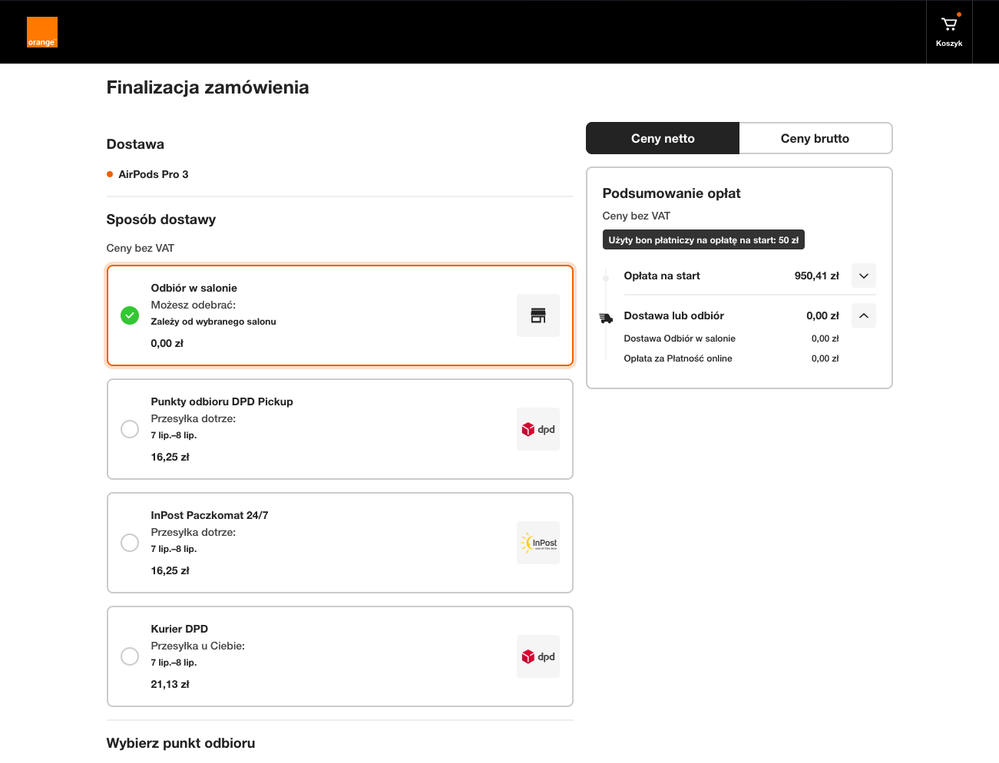The height and width of the screenshot is (763, 999).
Task: Click the used payment voucher badge
Action: coord(703,240)
